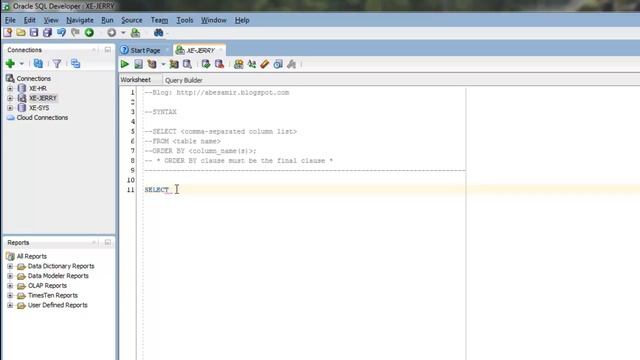The image size is (640, 360).
Task: Open the Source menu
Action: point(132,20)
